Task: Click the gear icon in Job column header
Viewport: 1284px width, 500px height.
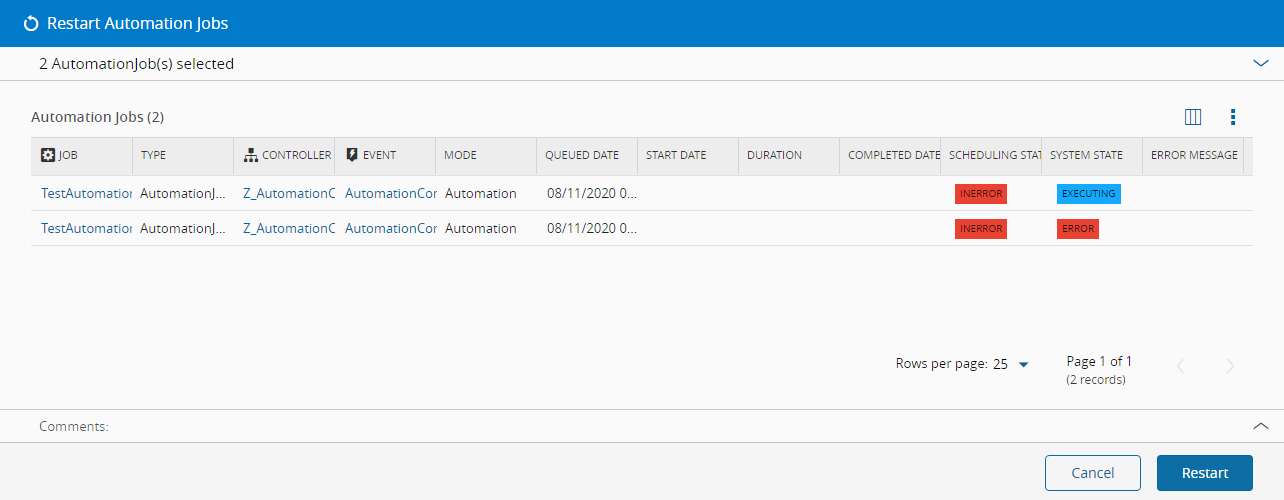Action: click(48, 155)
